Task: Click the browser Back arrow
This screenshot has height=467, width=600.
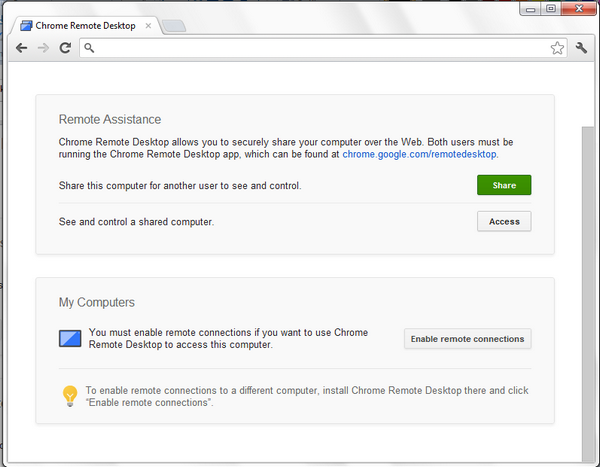Action: click(21, 47)
